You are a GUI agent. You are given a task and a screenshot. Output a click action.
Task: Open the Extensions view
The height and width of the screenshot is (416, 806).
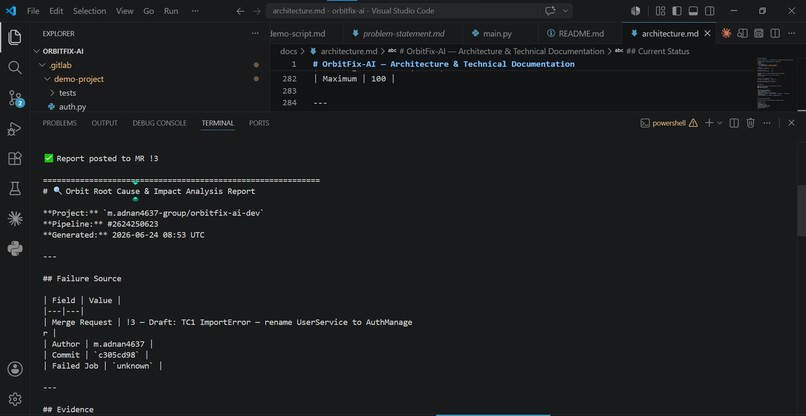15,158
